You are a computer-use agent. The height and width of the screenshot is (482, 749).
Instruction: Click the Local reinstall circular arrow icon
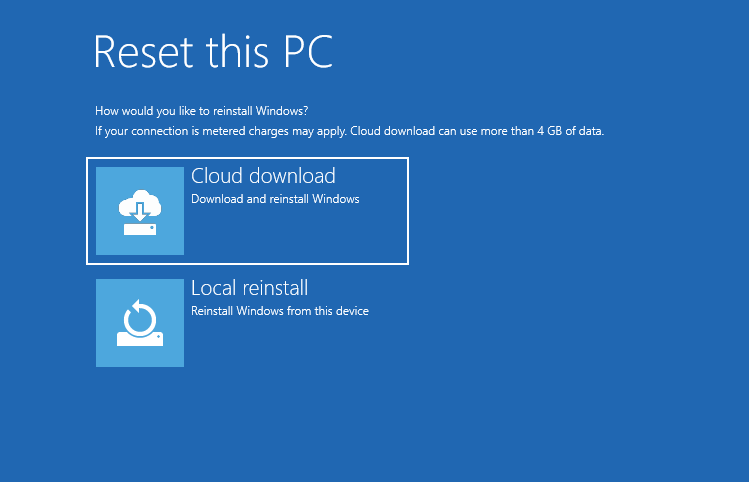tap(139, 323)
